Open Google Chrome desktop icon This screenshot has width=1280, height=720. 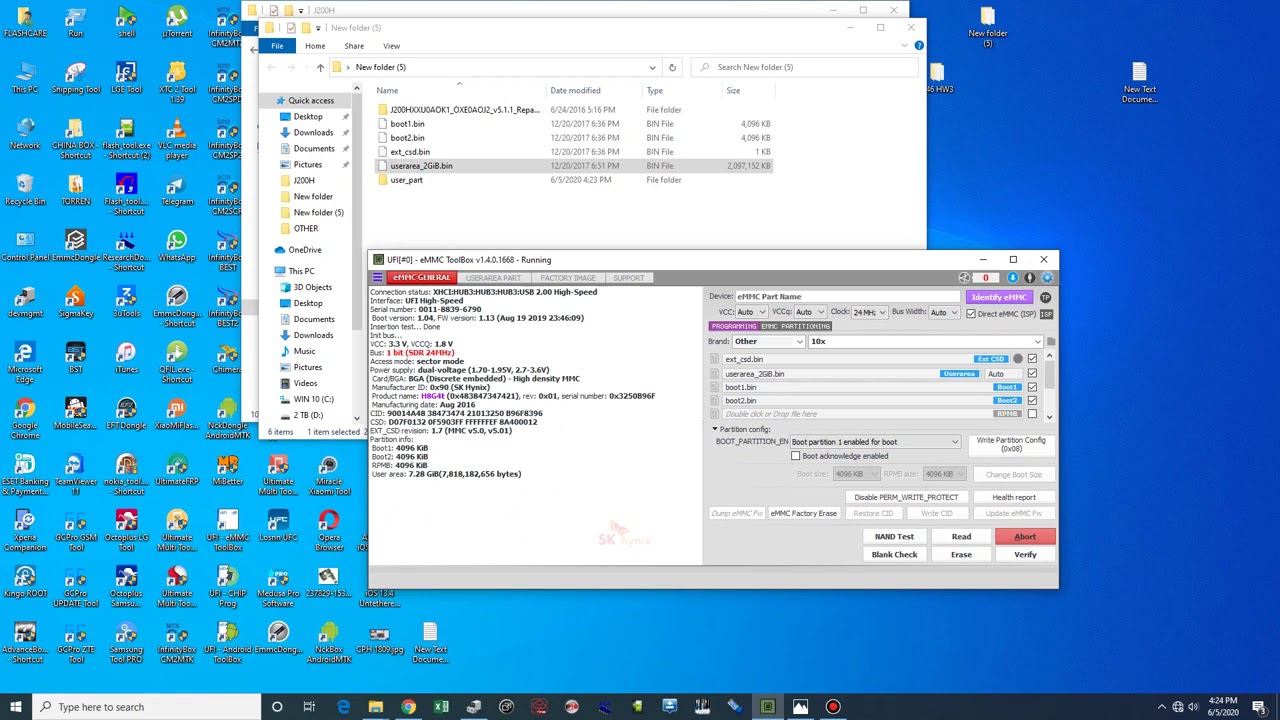(x=25, y=414)
